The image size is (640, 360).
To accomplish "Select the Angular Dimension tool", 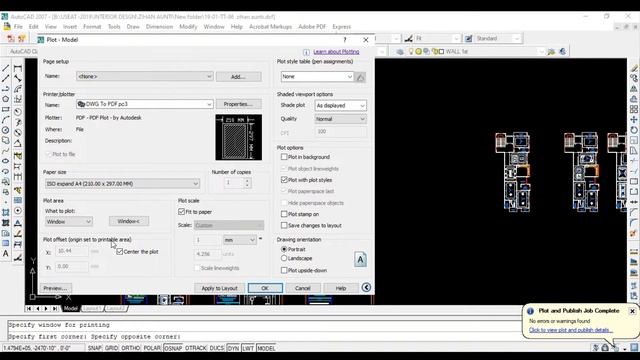I will (x=18, y=143).
